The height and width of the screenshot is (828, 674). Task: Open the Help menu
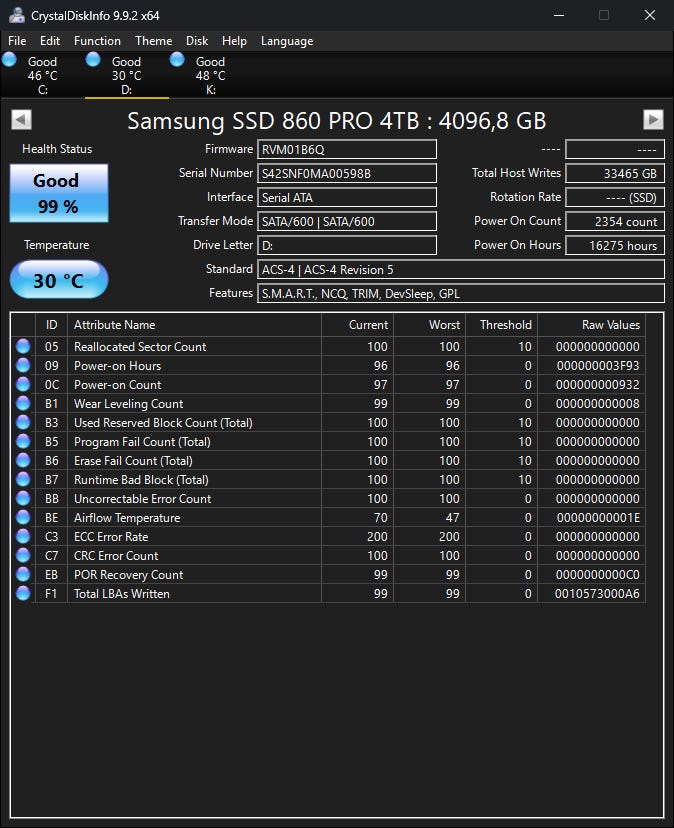[x=234, y=41]
